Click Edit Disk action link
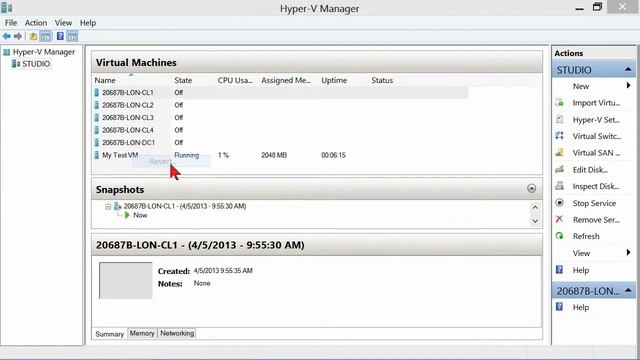This screenshot has height=360, width=640. (x=590, y=169)
